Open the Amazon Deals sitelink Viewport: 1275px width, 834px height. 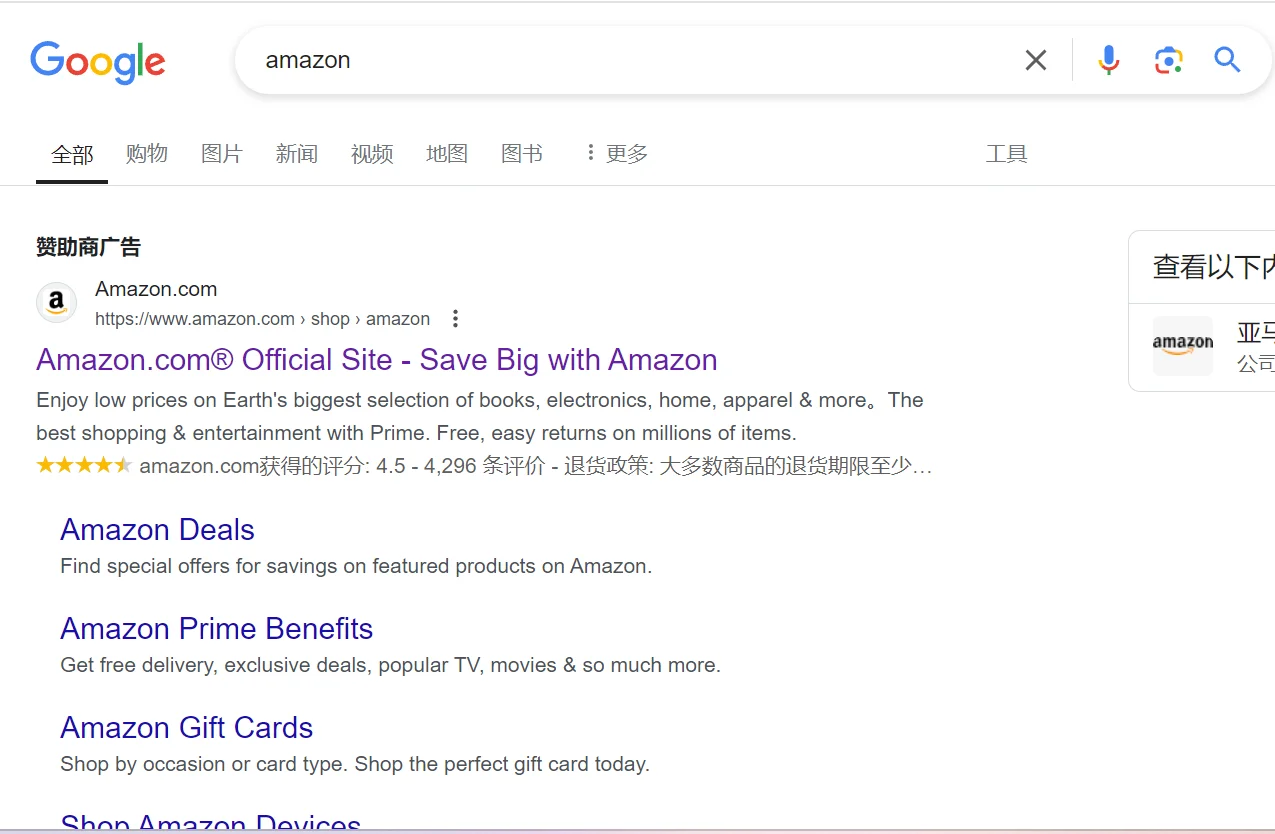(157, 530)
